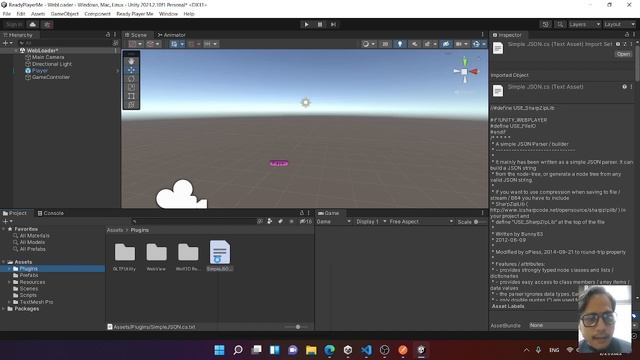Select the Scripts folder in Project tree

[x=28, y=295]
